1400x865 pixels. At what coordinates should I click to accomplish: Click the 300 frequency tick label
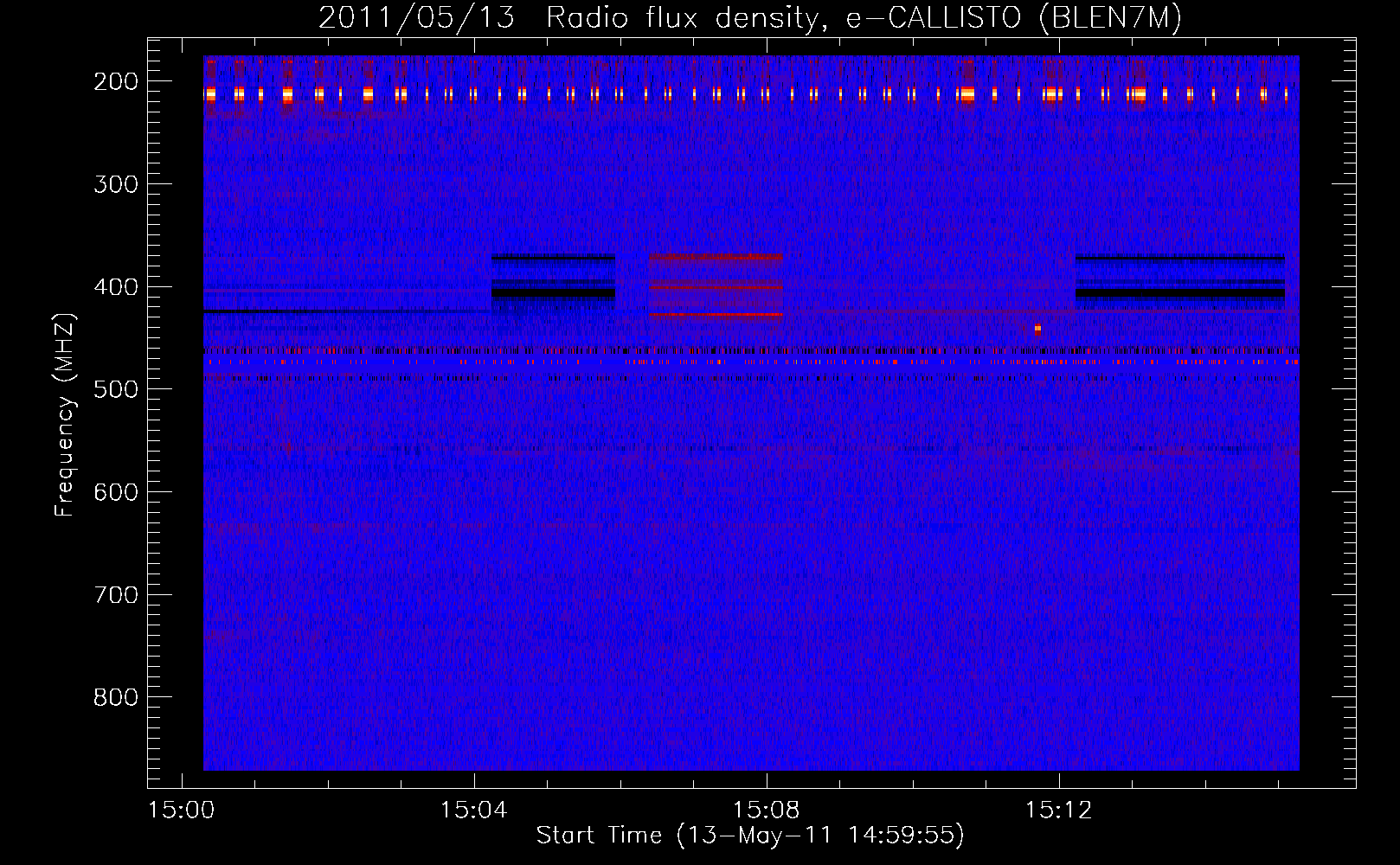coord(116,184)
